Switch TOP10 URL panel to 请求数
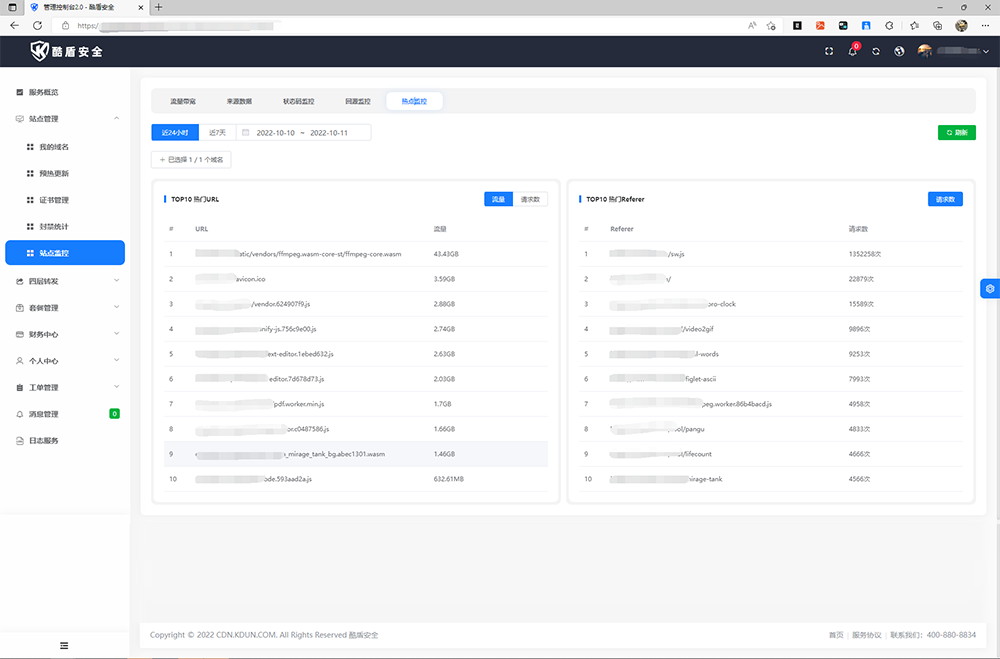 (530, 199)
